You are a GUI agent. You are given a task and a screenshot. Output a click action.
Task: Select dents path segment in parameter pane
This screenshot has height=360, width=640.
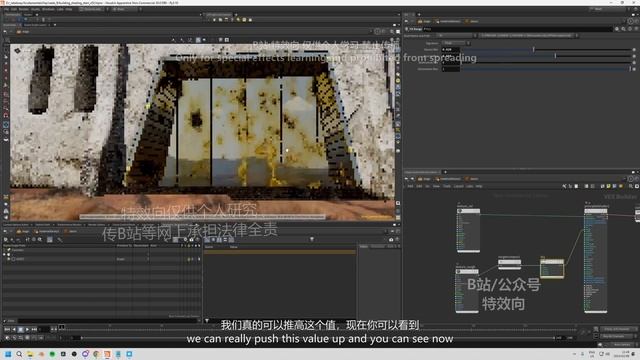tap(471, 21)
